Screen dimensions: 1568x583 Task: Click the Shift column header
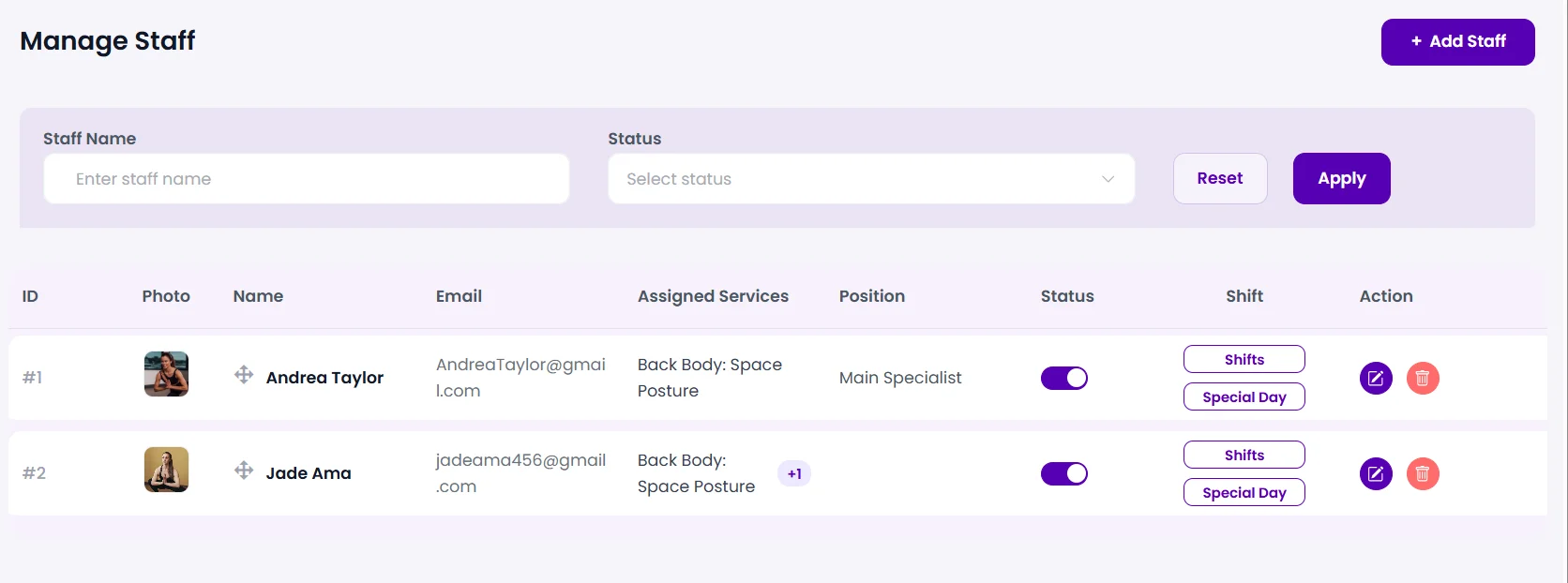[1244, 296]
